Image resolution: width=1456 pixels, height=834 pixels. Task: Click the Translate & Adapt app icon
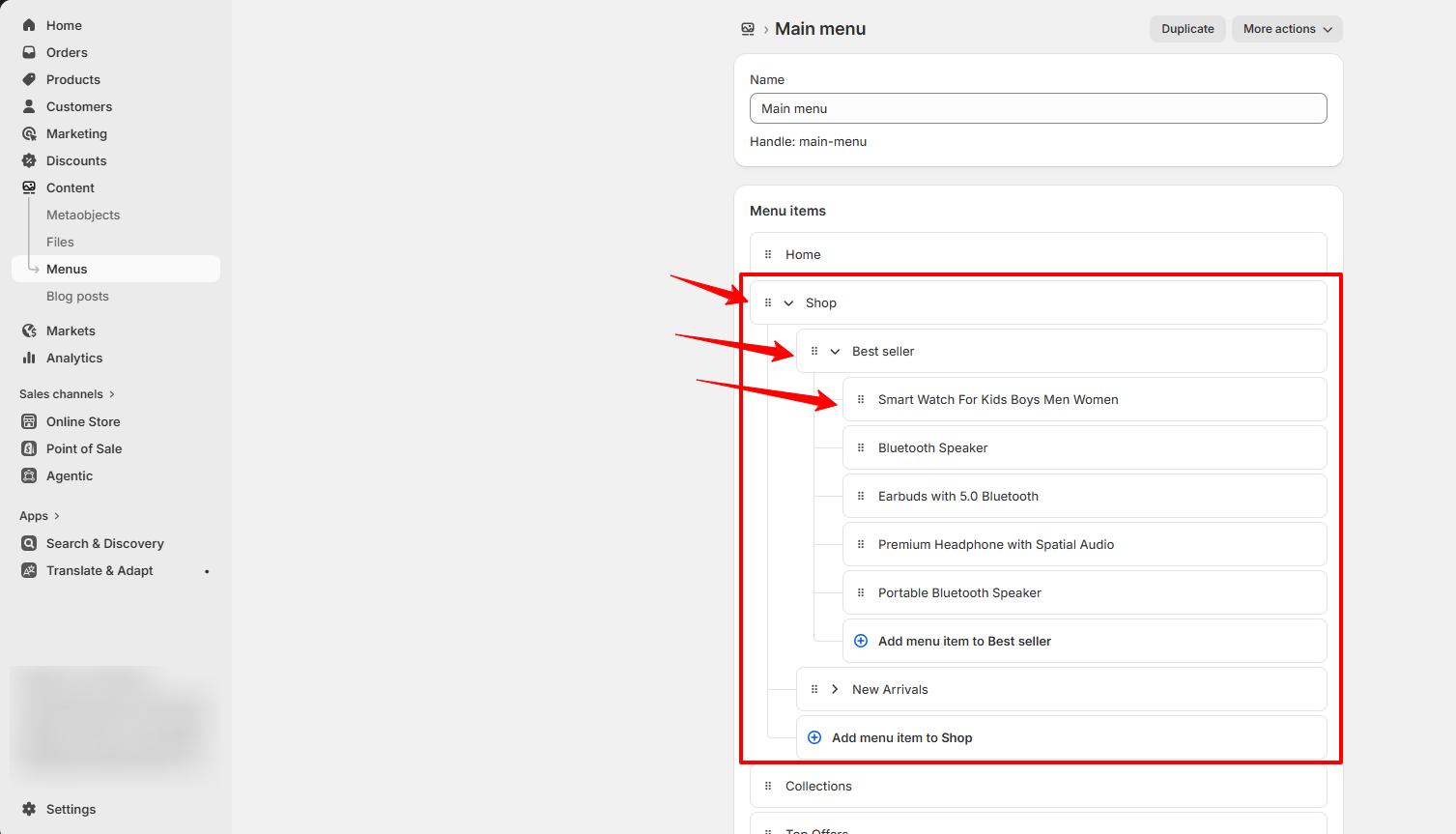(x=29, y=570)
